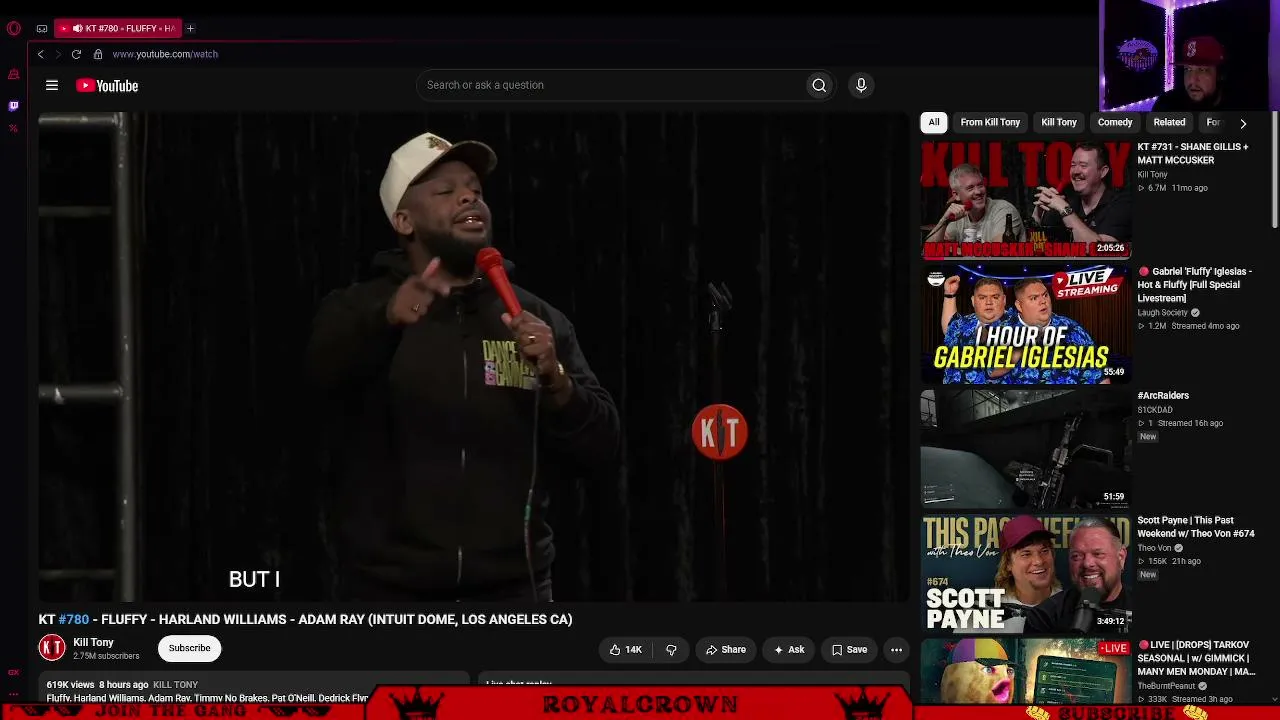Share this video
This screenshot has width=1280, height=720.
tap(725, 650)
